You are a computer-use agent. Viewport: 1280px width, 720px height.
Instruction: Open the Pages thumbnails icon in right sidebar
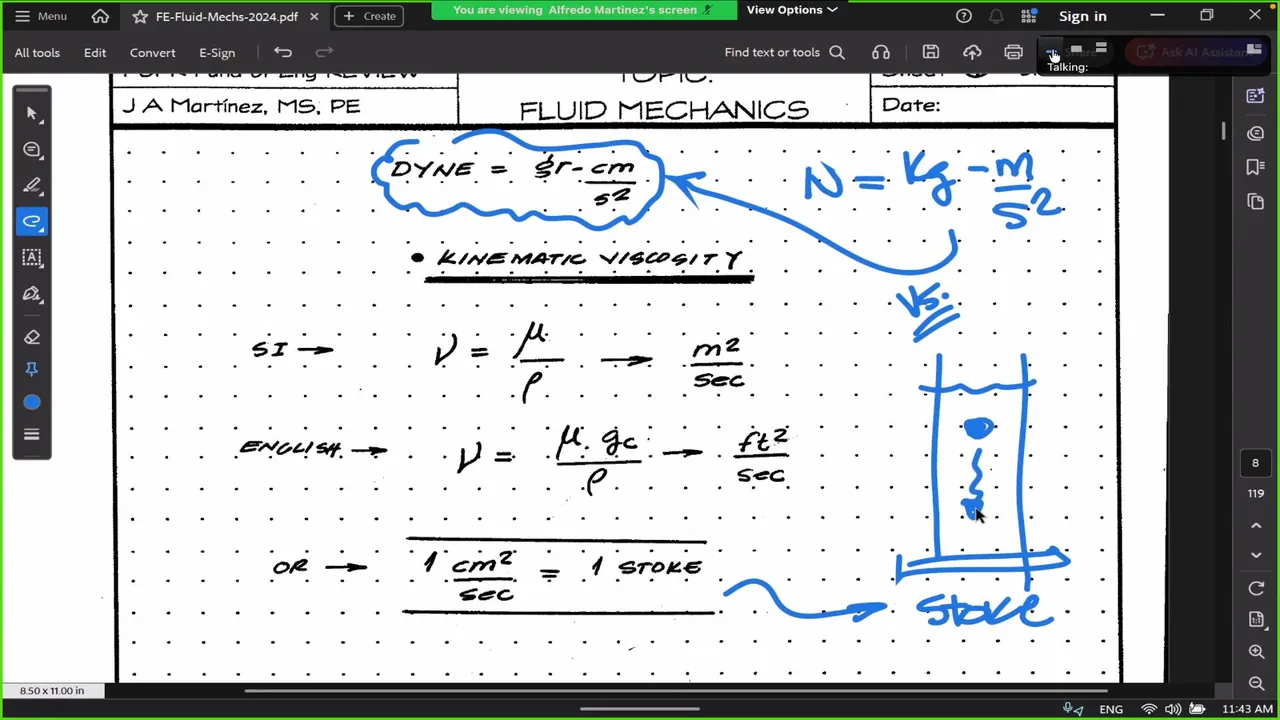click(1256, 202)
